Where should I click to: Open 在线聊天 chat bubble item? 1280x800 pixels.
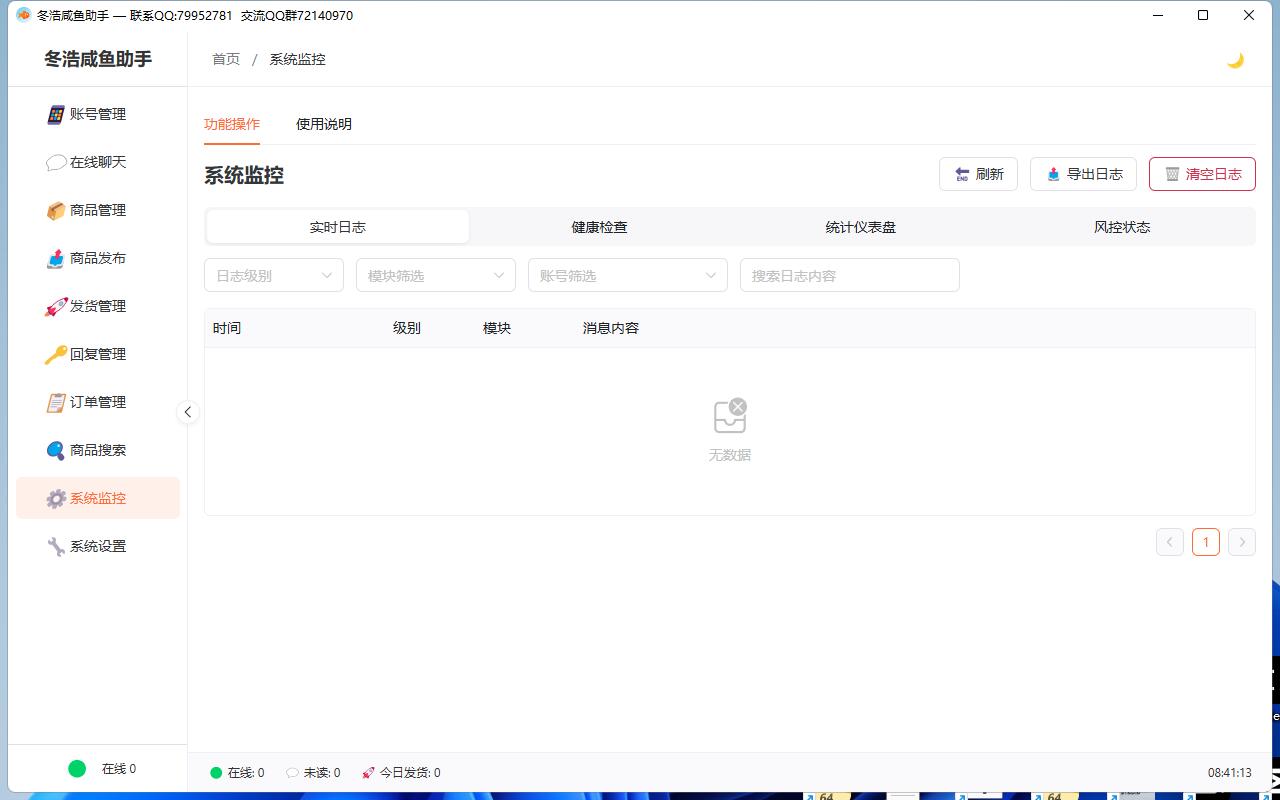click(98, 162)
